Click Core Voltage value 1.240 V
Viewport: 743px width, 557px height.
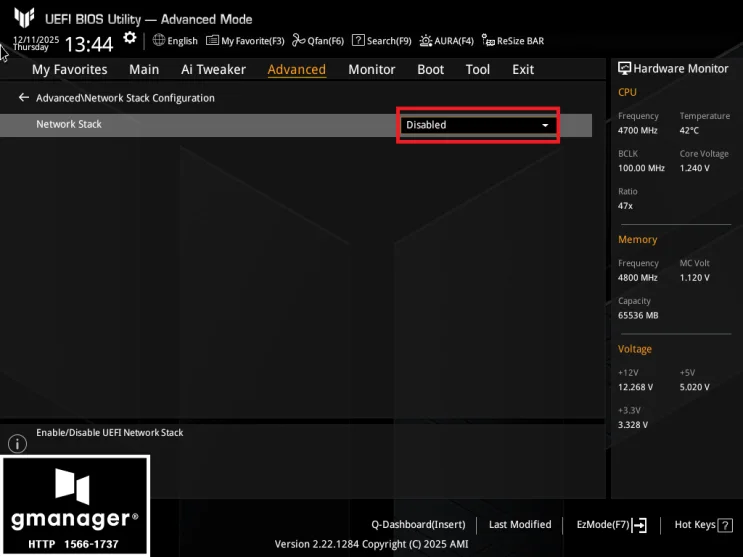click(694, 168)
